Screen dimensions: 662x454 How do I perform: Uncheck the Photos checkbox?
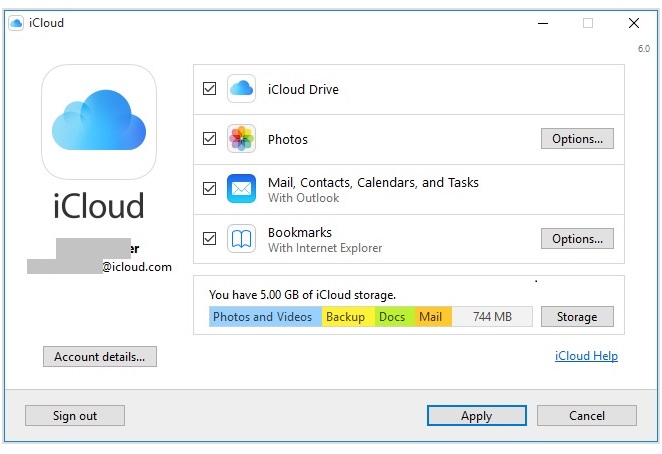pyautogui.click(x=209, y=139)
